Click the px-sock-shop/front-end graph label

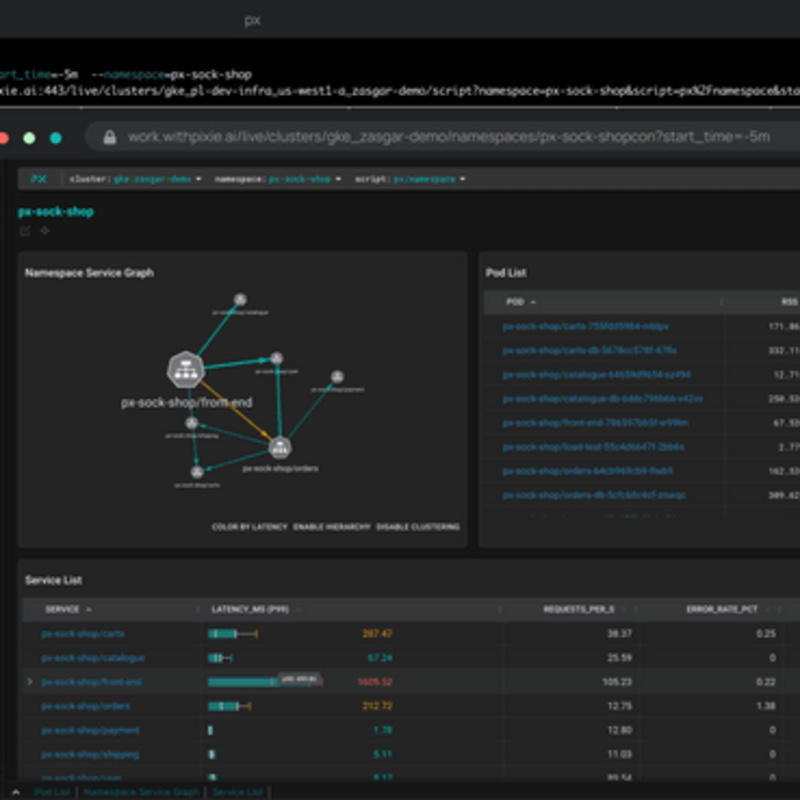click(186, 403)
